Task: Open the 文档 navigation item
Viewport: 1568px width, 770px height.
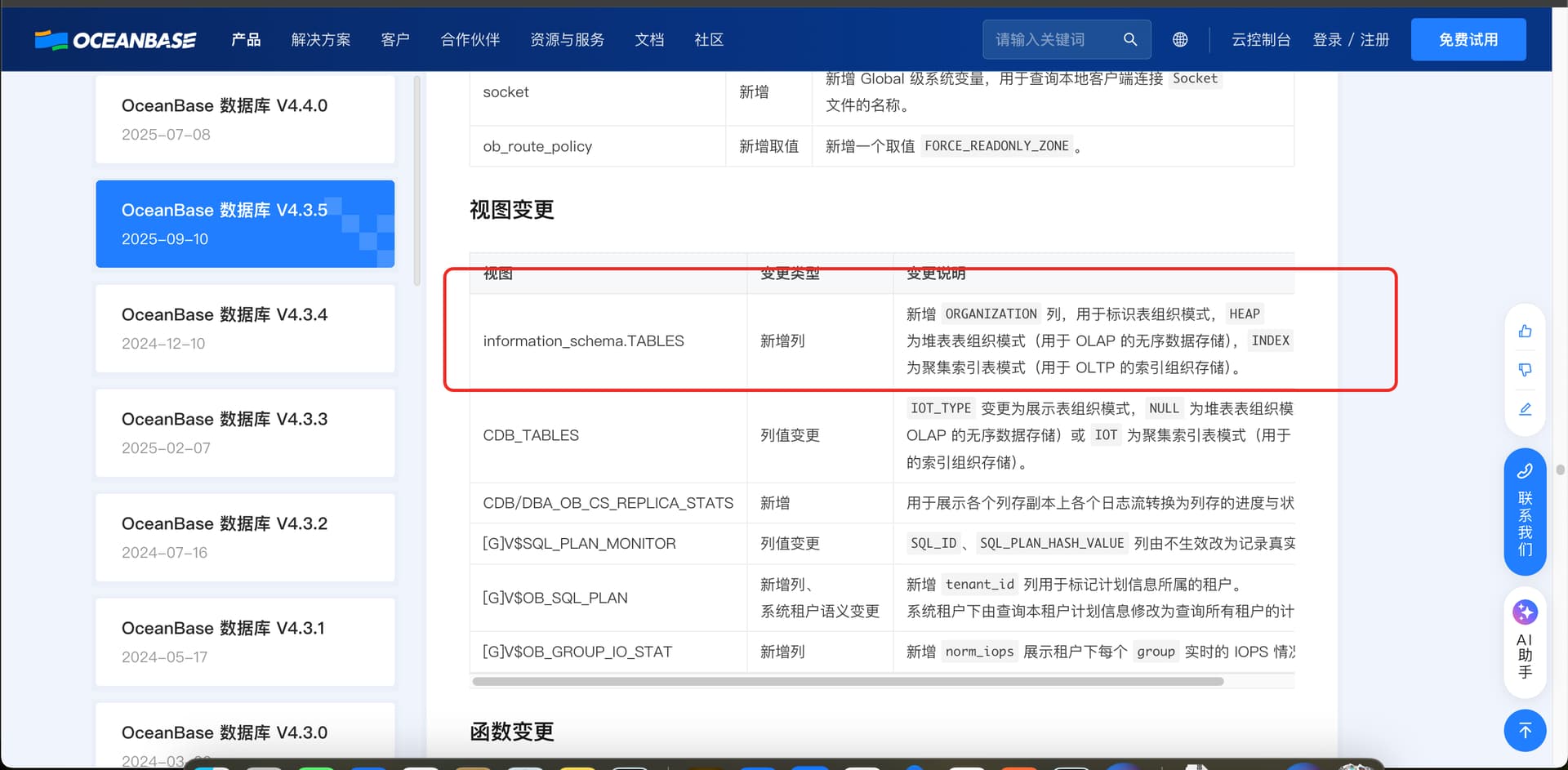Action: pyautogui.click(x=649, y=40)
